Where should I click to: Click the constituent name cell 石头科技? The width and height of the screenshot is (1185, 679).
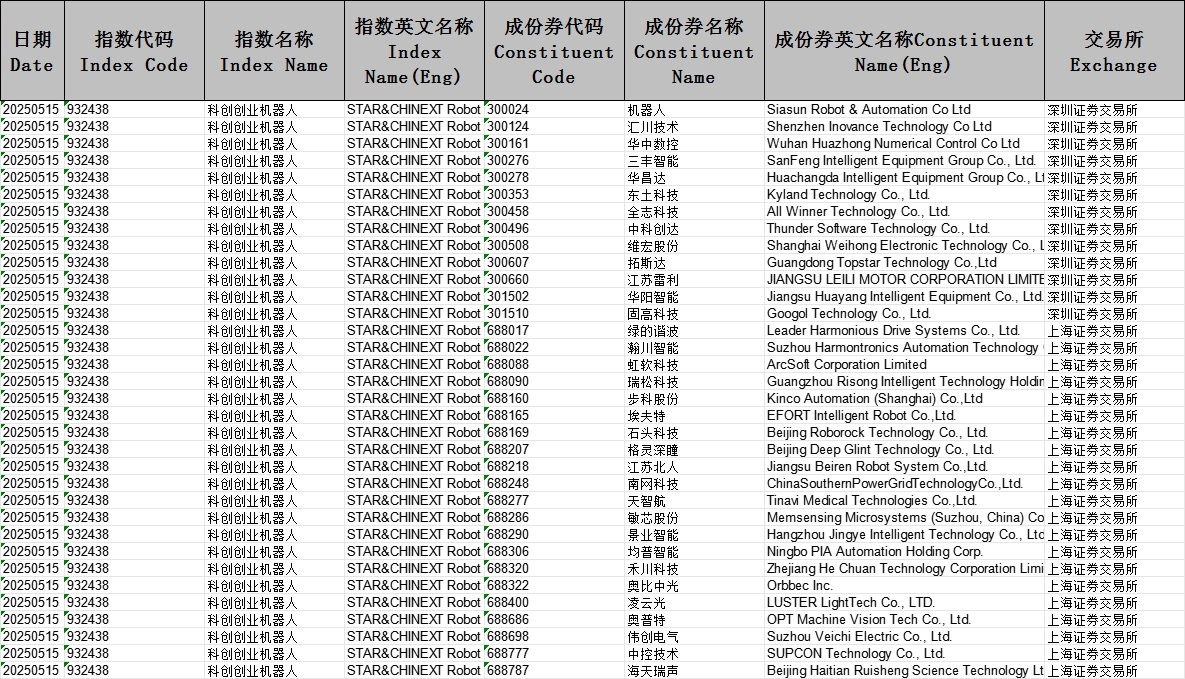pos(694,433)
